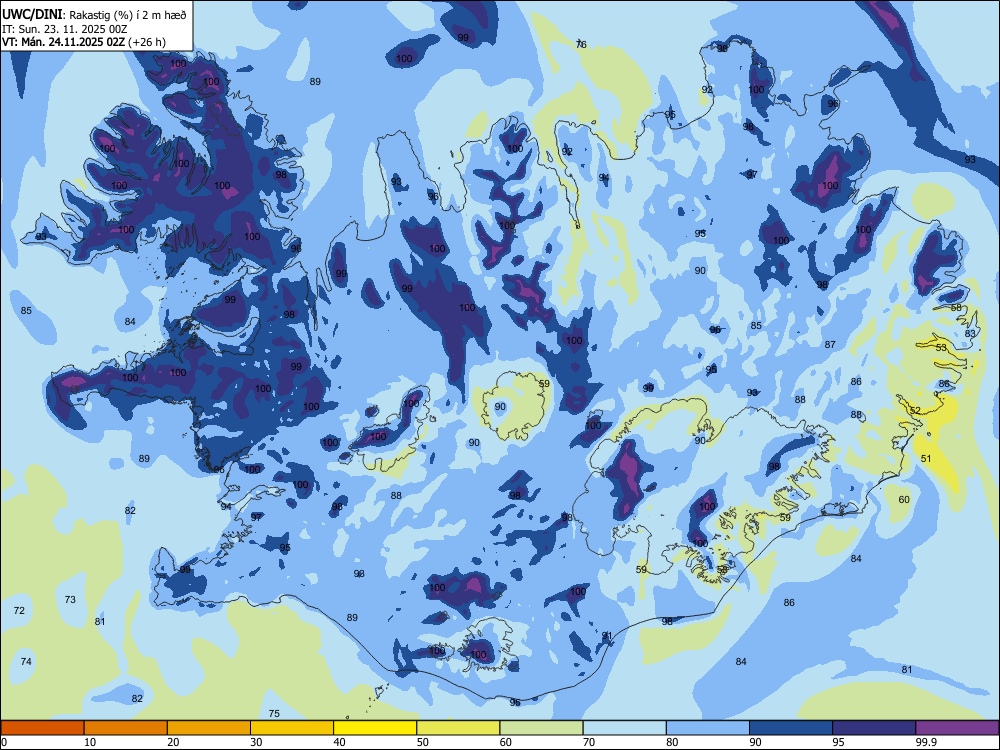
Task: Click the IT: Sun. 23. 11. 2025 00Z line
Action: tap(64, 29)
